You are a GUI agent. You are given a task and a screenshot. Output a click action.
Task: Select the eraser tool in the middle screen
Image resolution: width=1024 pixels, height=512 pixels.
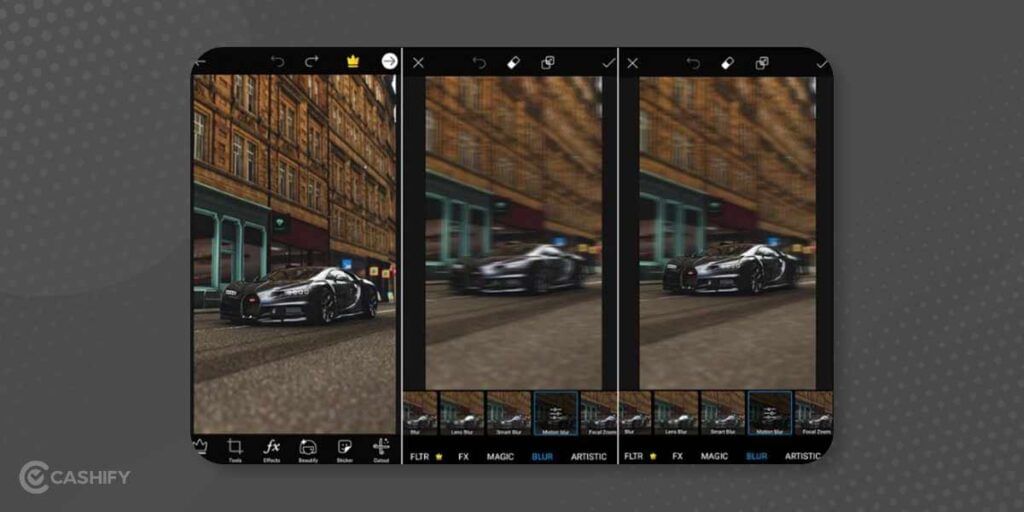coord(513,63)
